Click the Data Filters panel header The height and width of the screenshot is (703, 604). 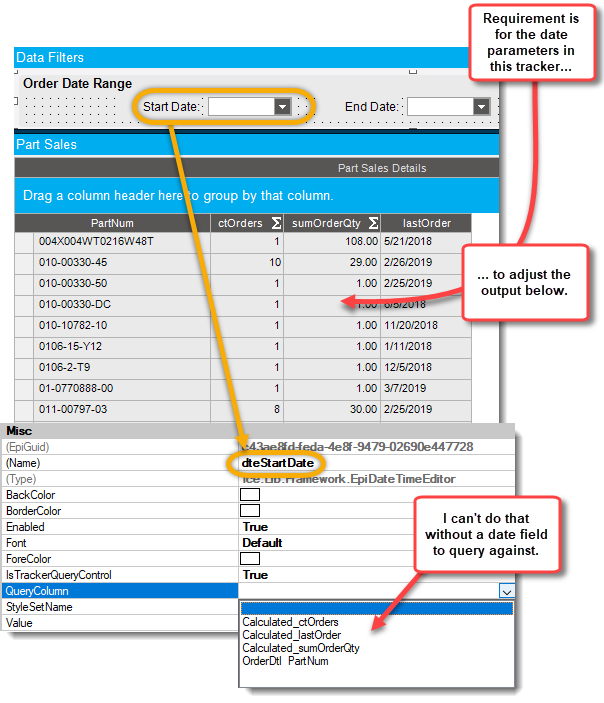pyautogui.click(x=242, y=57)
